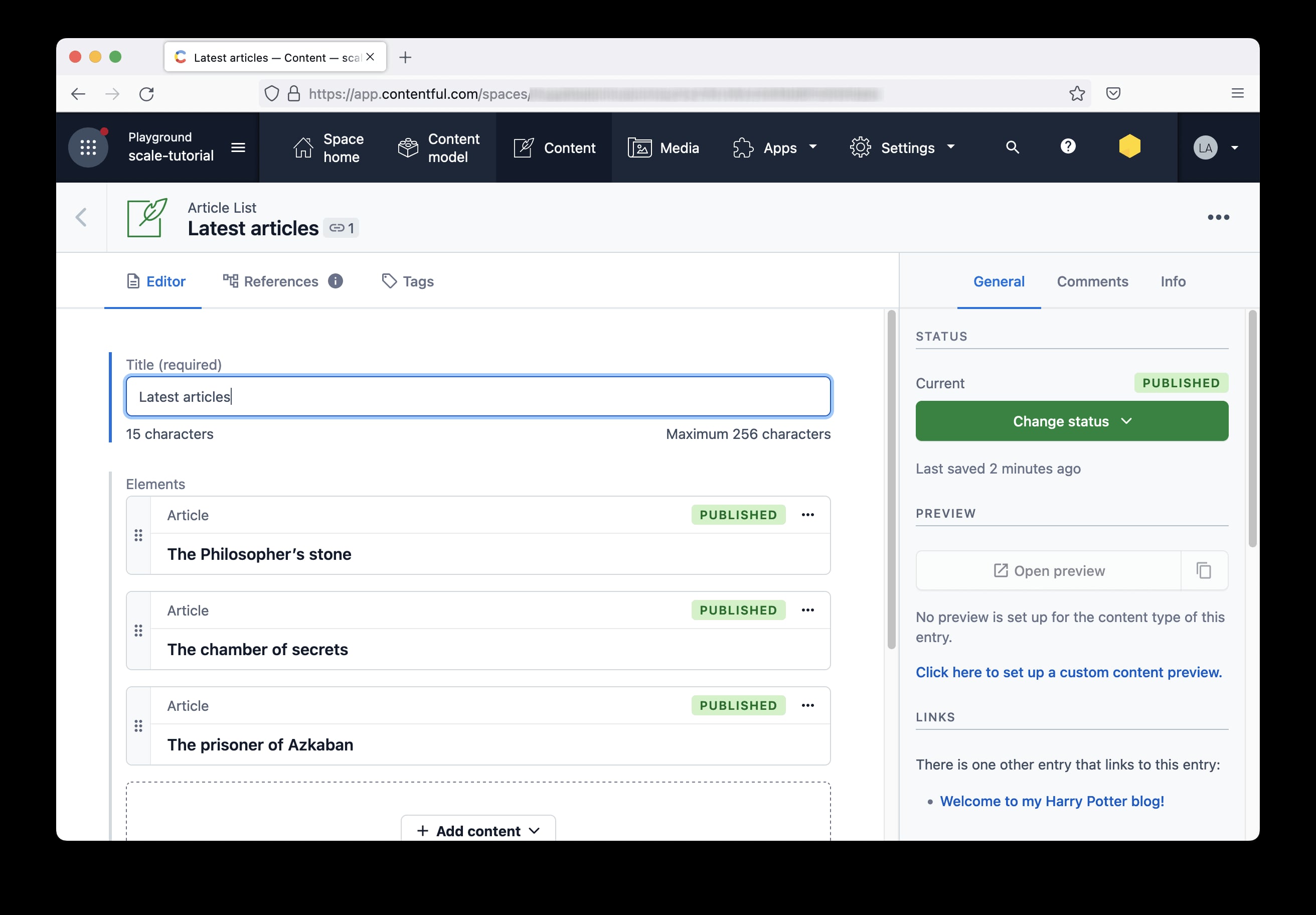The width and height of the screenshot is (1316, 915).
Task: Click the back chevron beside Article List
Action: (81, 218)
